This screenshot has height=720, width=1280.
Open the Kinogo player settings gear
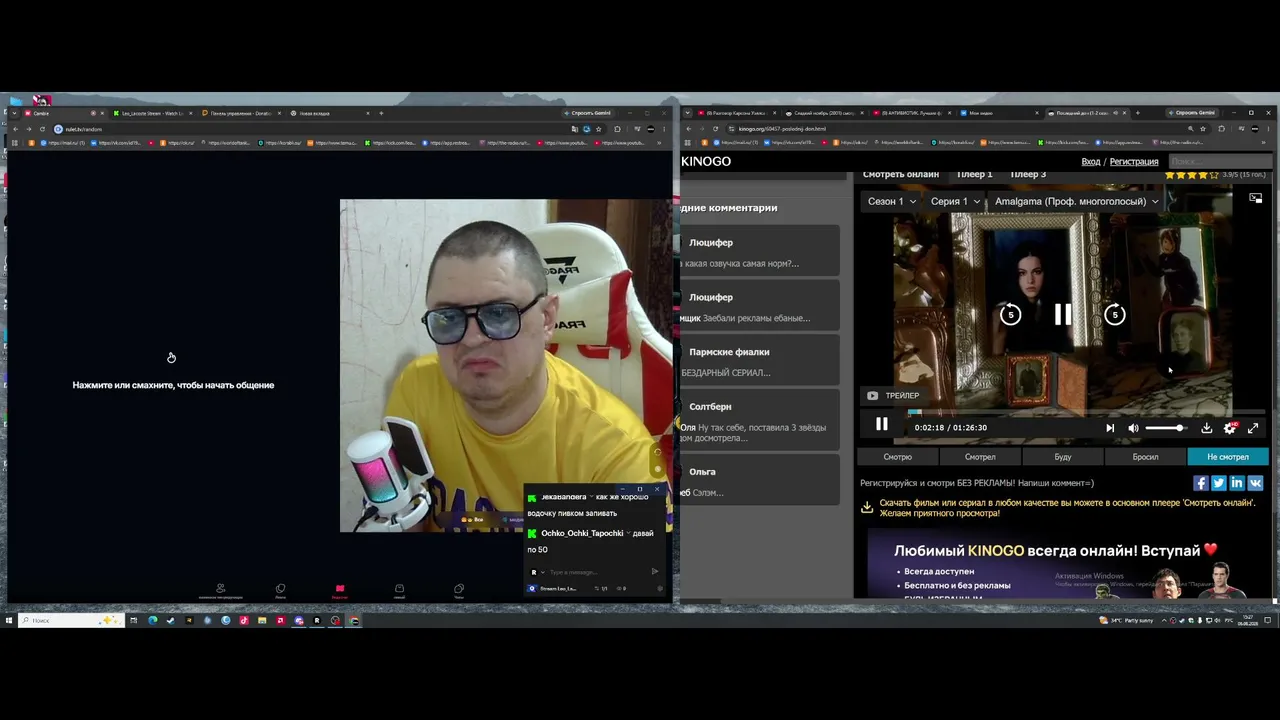[x=1230, y=428]
